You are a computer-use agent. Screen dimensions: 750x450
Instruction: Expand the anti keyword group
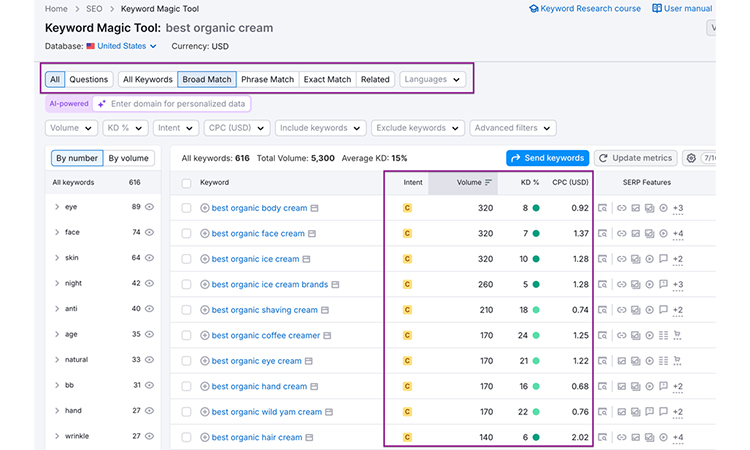57,309
